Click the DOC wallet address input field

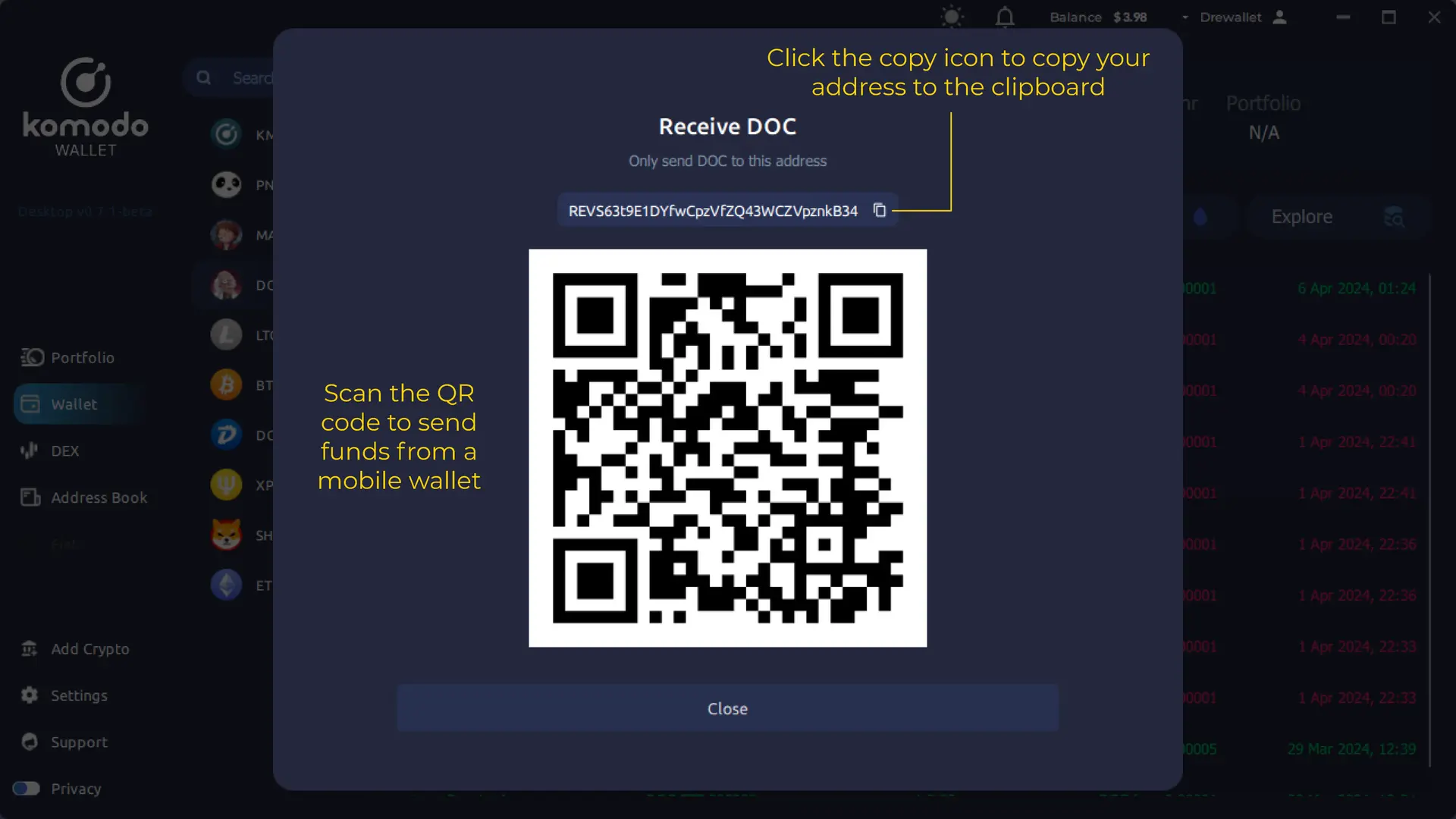click(713, 210)
